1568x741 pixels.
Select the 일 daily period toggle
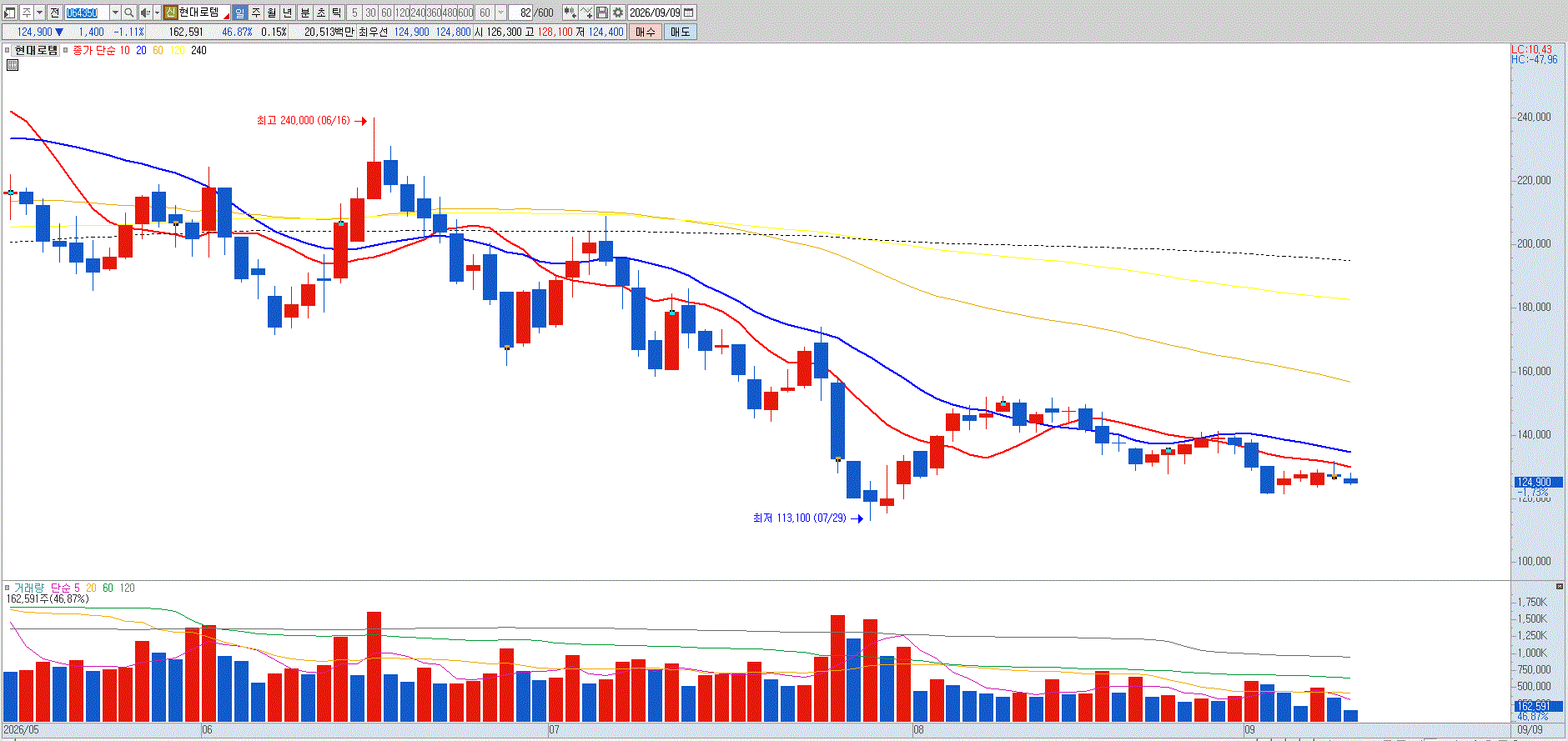pyautogui.click(x=240, y=13)
